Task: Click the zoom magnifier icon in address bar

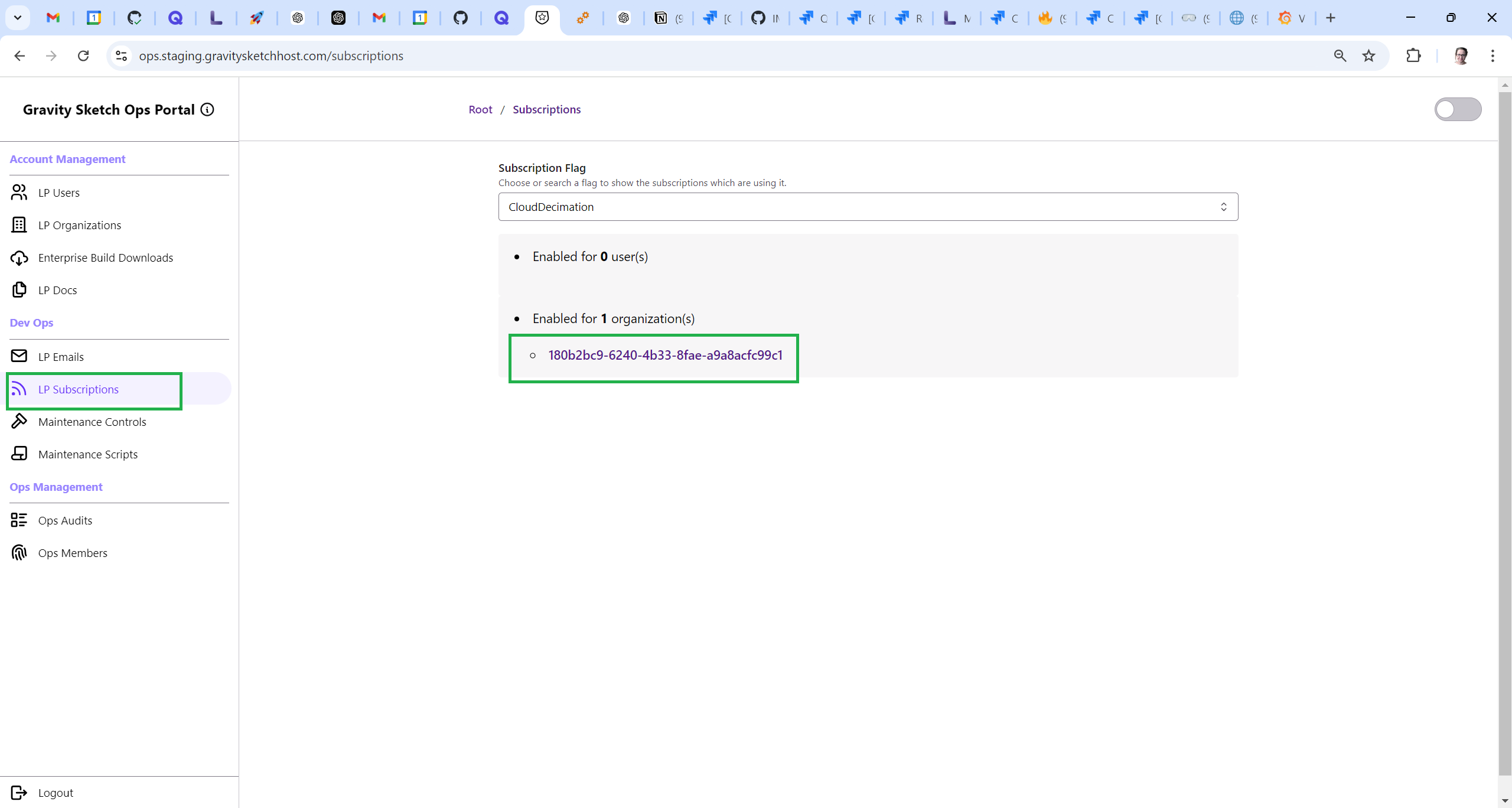Action: tap(1340, 56)
